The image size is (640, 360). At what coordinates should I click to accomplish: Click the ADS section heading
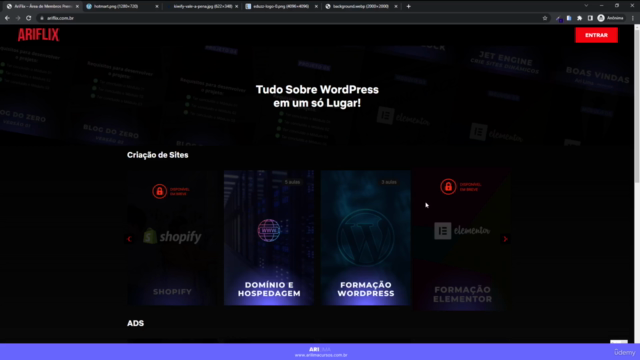point(136,323)
